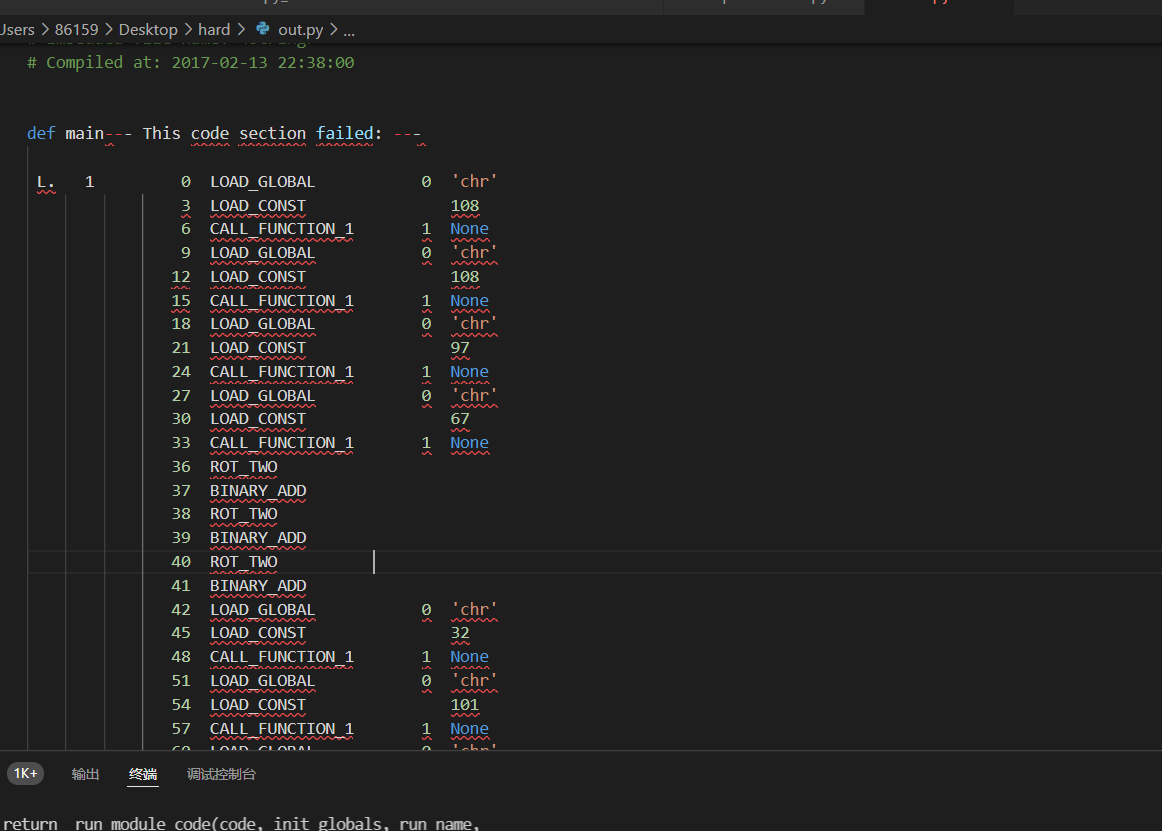Screen dimensions: 1162x831
Task: Click the Python file icon in the breadcrumb
Action: 263,29
